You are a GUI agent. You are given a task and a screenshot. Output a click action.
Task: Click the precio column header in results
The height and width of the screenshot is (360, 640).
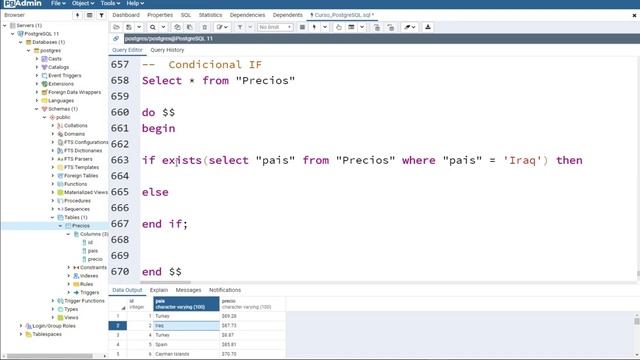[x=252, y=304]
